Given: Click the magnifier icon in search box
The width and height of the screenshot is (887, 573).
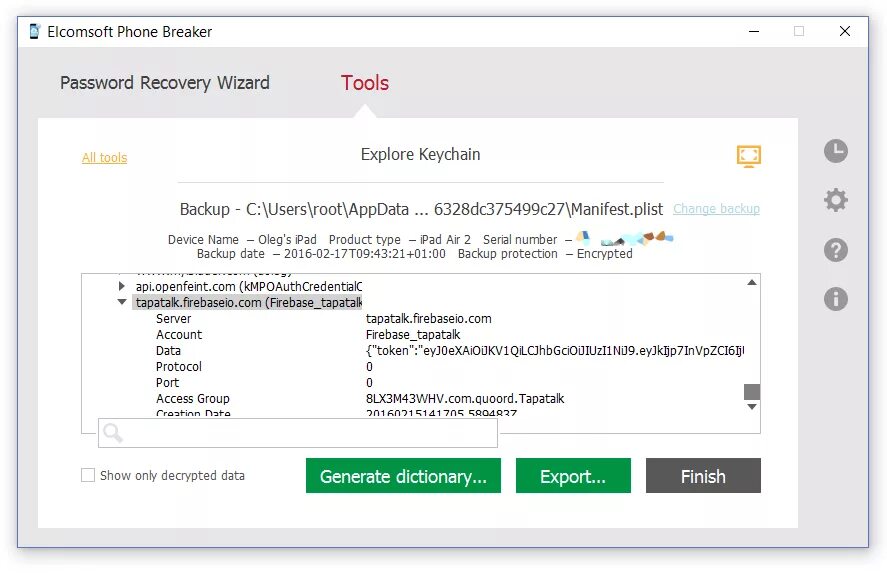Looking at the screenshot, I should [x=113, y=433].
